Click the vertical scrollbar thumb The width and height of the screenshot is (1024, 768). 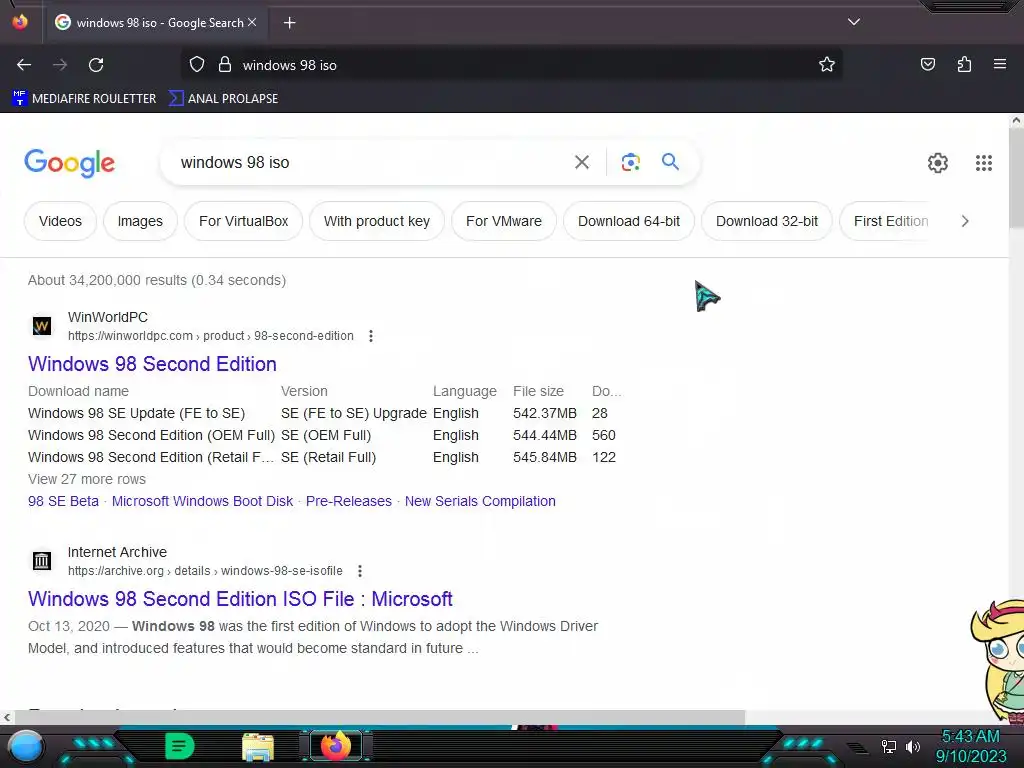pos(1016,178)
